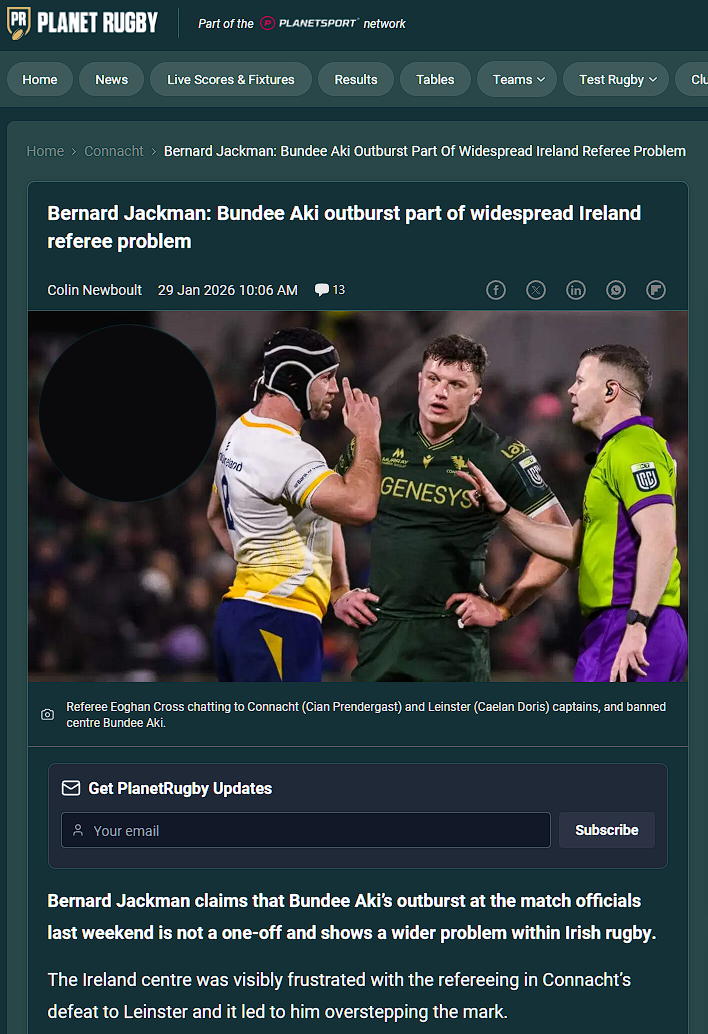Go to the Results page
Image resolution: width=708 pixels, height=1034 pixels.
point(356,80)
